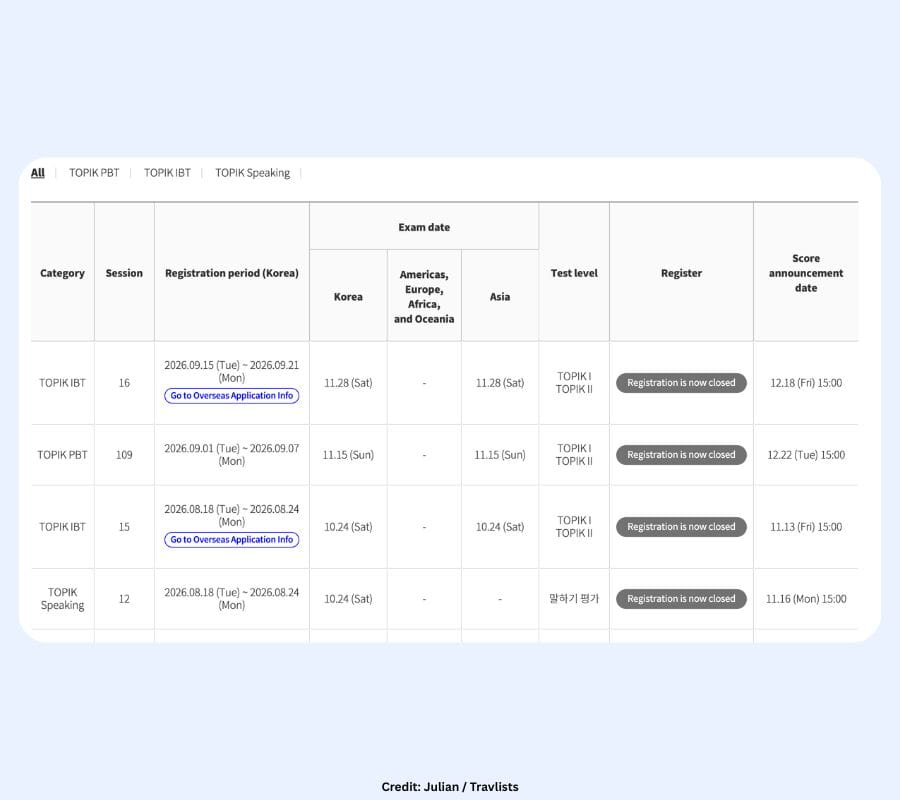The width and height of the screenshot is (900, 800).
Task: Click closed registration button for session 109
Action: (681, 455)
